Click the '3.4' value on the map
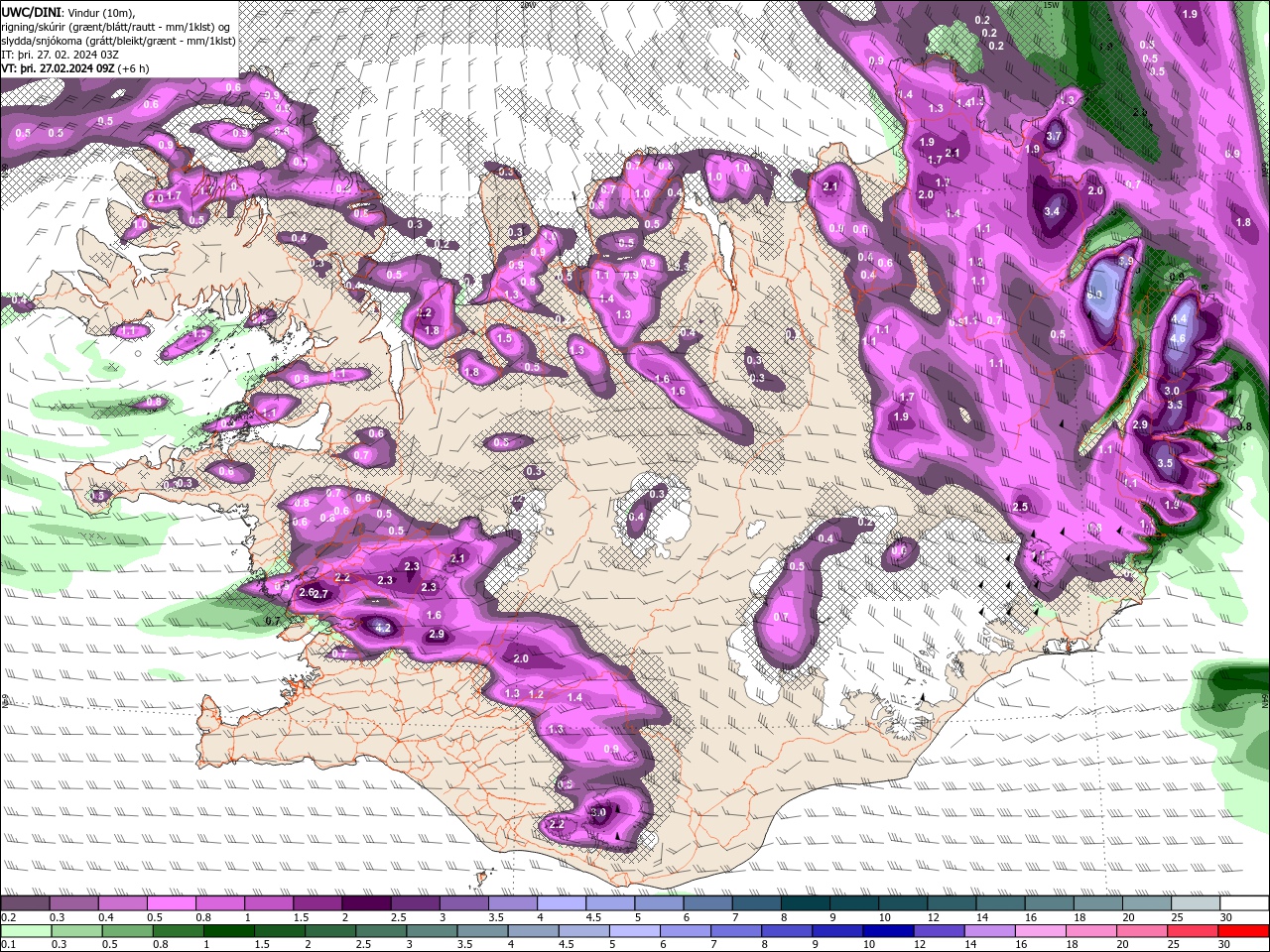The height and width of the screenshot is (952, 1270). tap(1052, 211)
